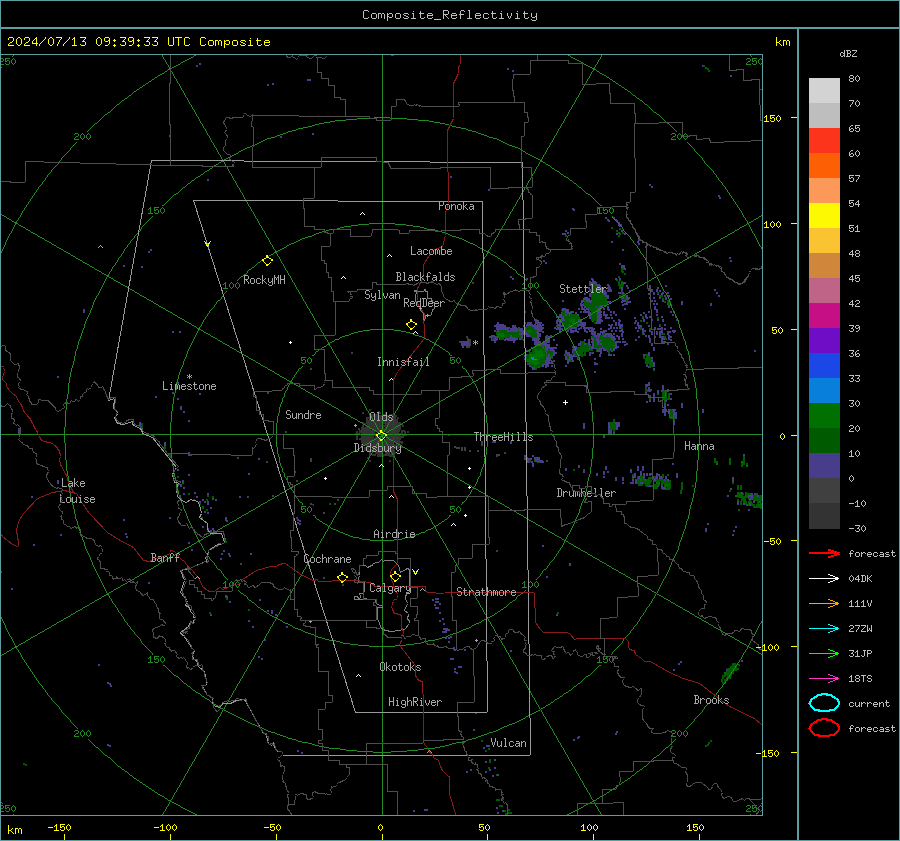Click the HighRiver label

tap(414, 702)
